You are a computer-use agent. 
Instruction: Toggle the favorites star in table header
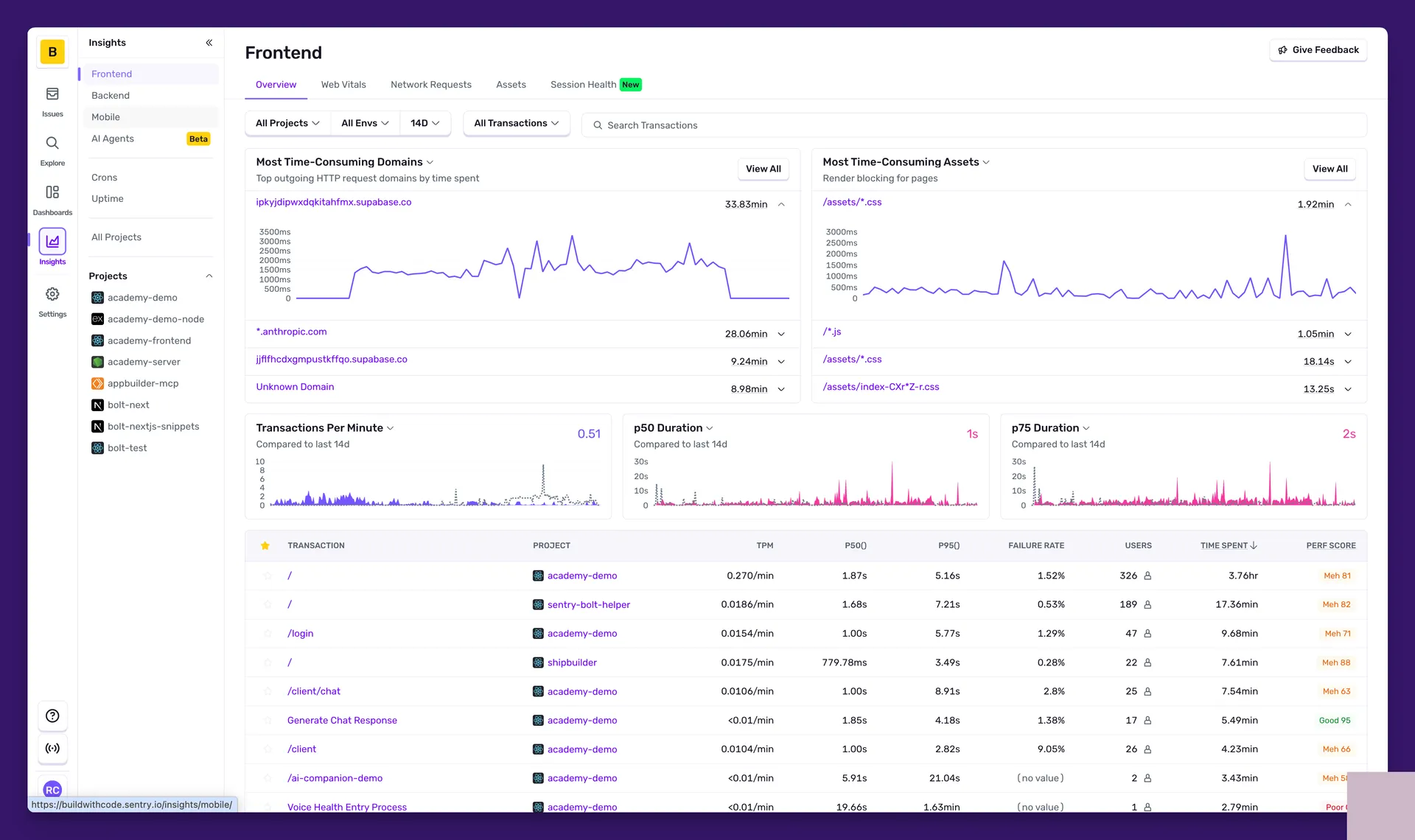click(265, 545)
